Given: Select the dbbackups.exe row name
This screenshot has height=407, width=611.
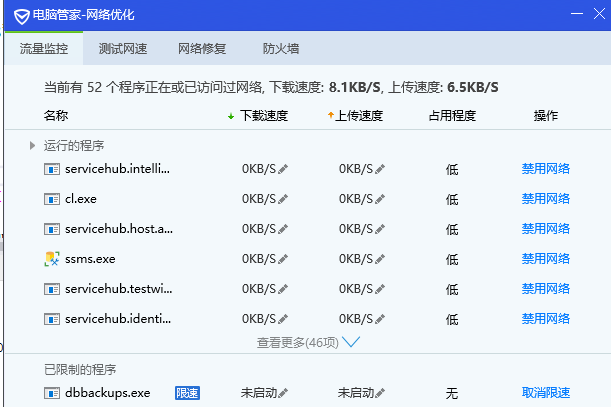Looking at the screenshot, I should (108, 393).
